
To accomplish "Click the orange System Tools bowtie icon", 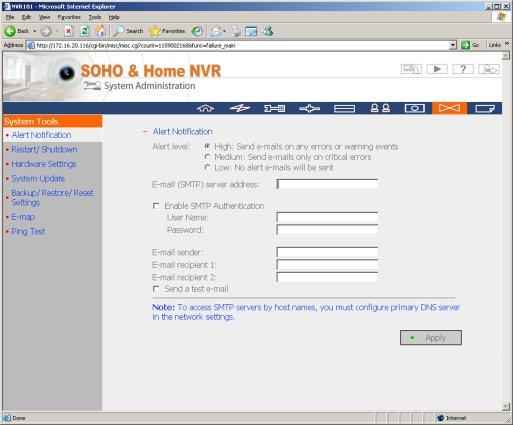I will [x=449, y=108].
